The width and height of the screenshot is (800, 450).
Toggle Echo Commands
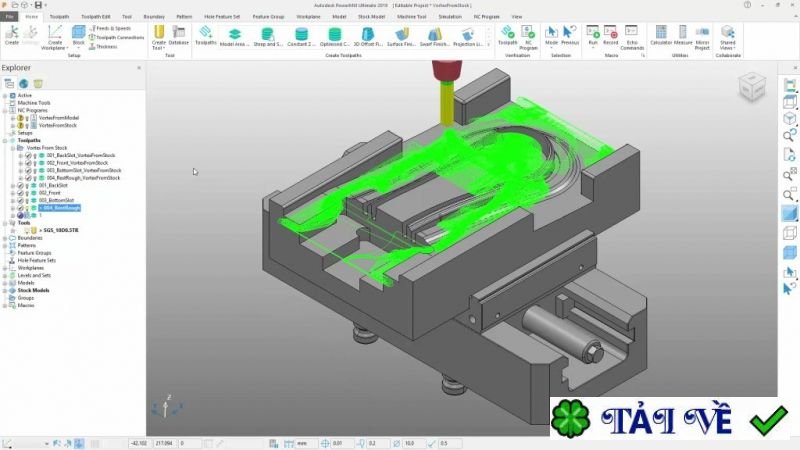[x=632, y=37]
